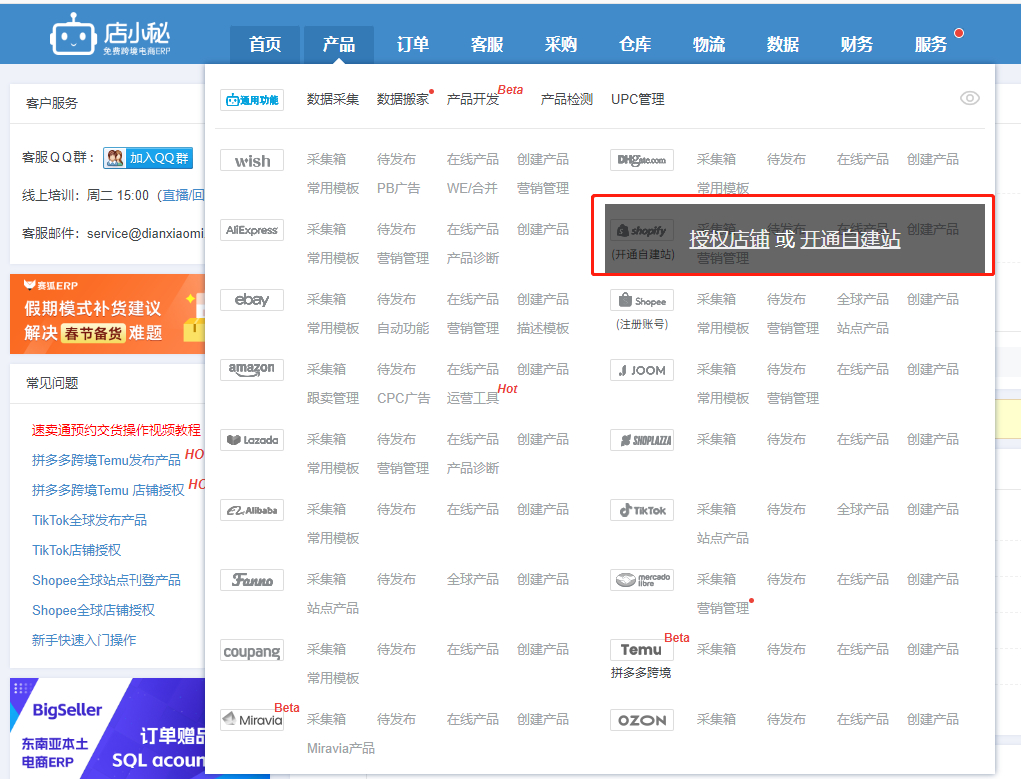Select the ebay platform icon
The image size is (1021, 779).
click(251, 299)
